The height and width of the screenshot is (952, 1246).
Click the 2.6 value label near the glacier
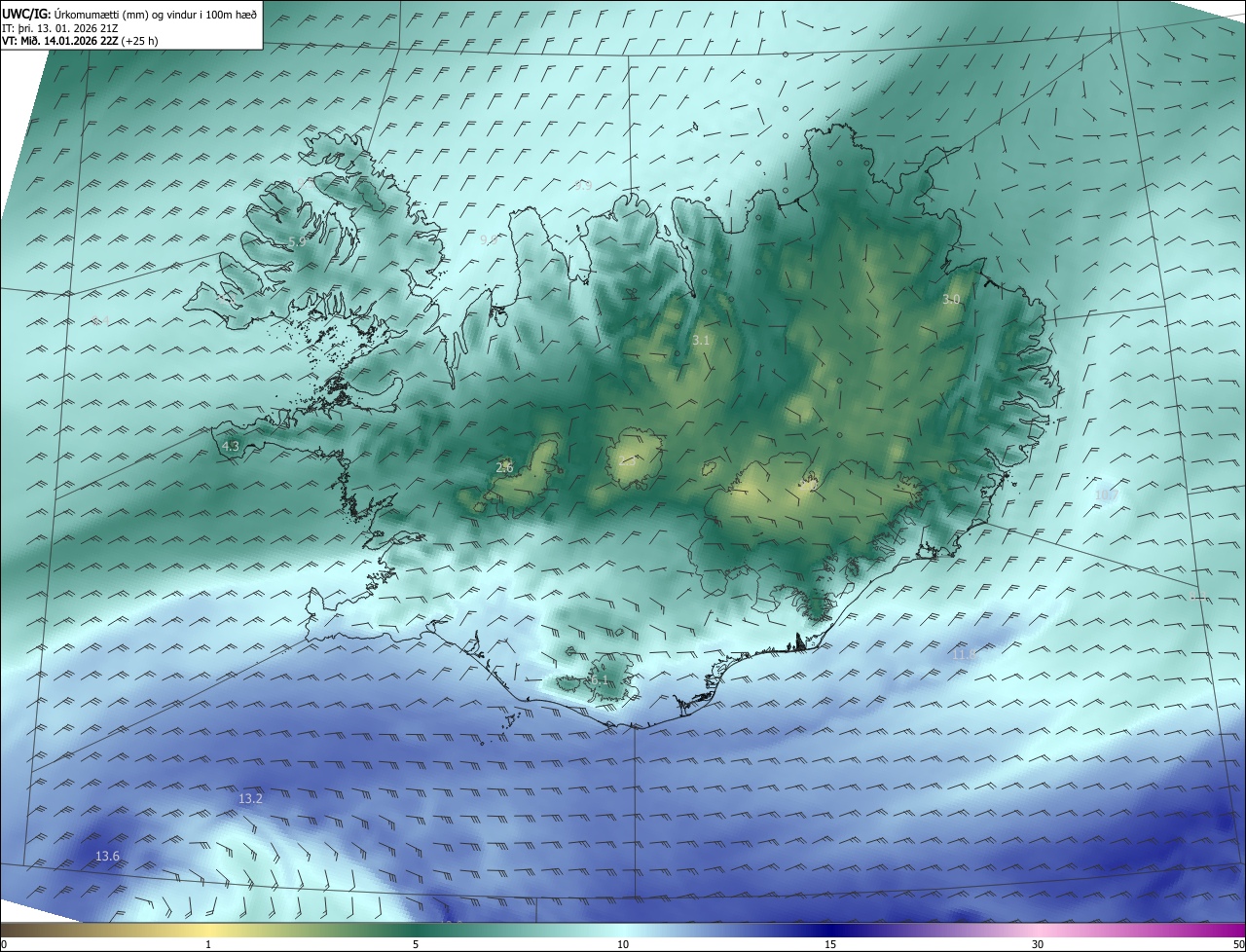pyautogui.click(x=504, y=468)
